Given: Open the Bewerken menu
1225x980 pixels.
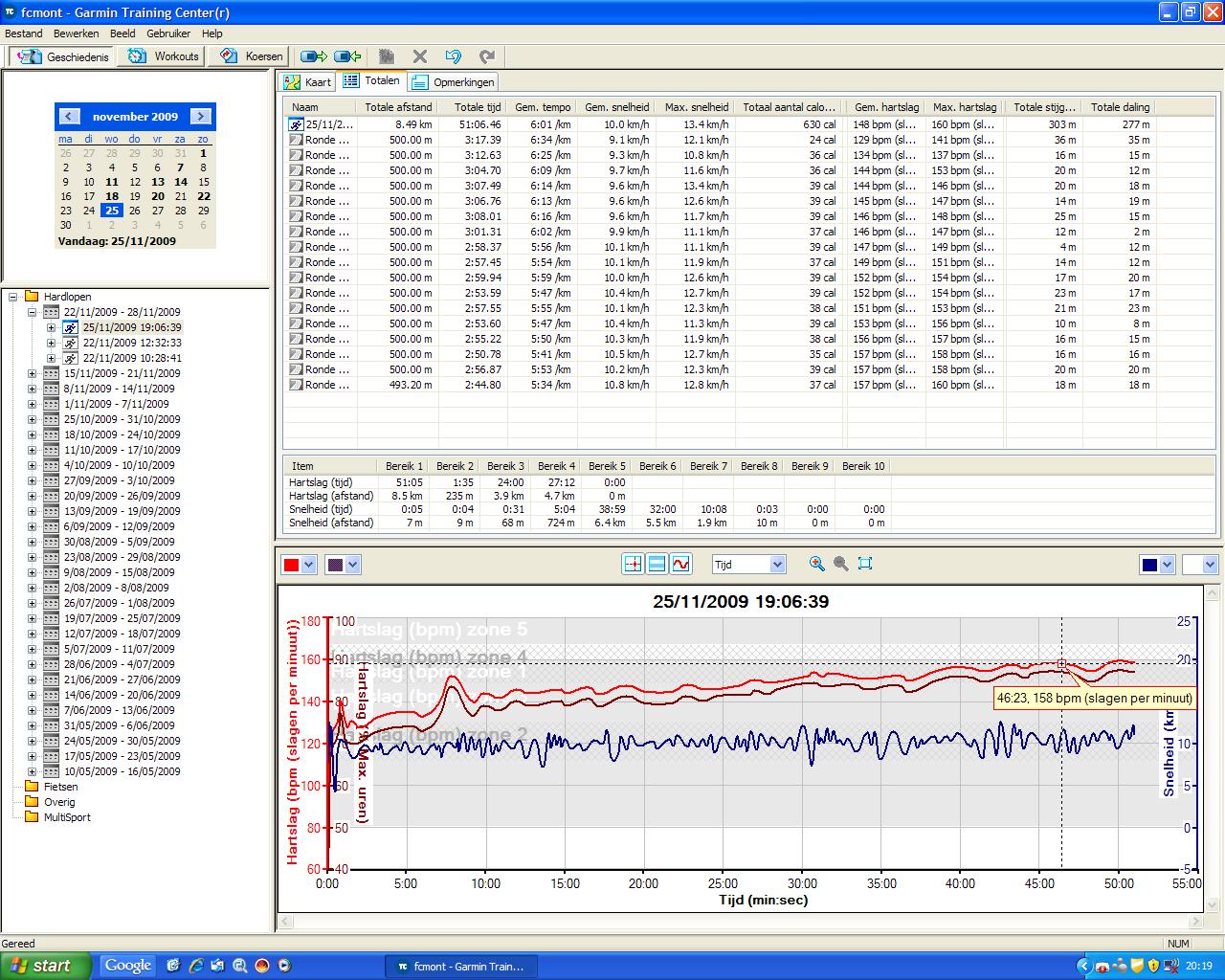Looking at the screenshot, I should coord(77,33).
